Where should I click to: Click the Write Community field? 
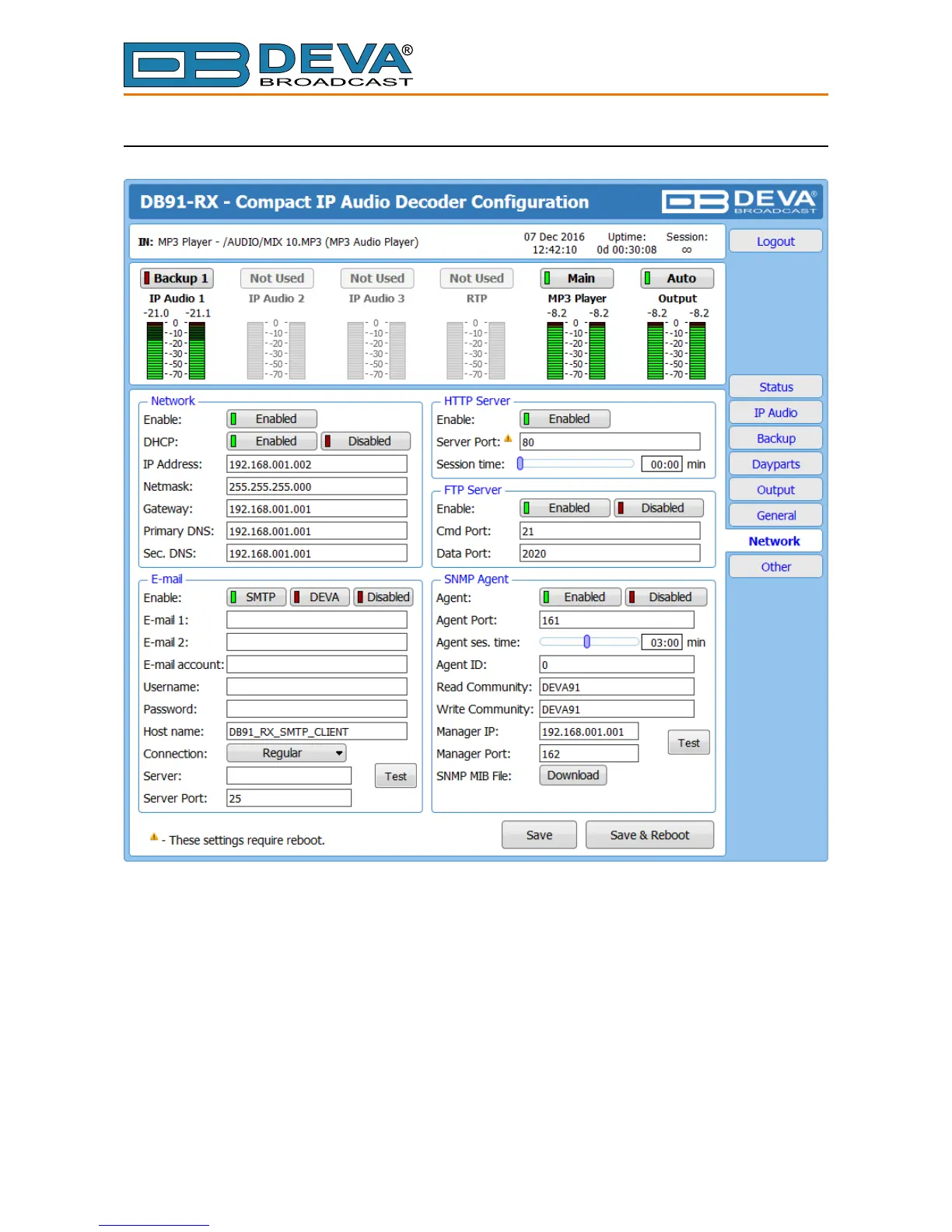[x=617, y=709]
